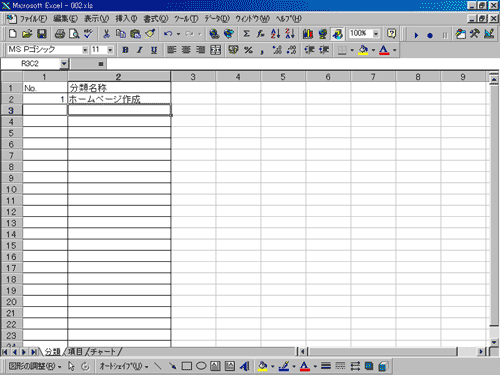Click the AutoSum sigma icon
This screenshot has width=500, height=375.
246,34
